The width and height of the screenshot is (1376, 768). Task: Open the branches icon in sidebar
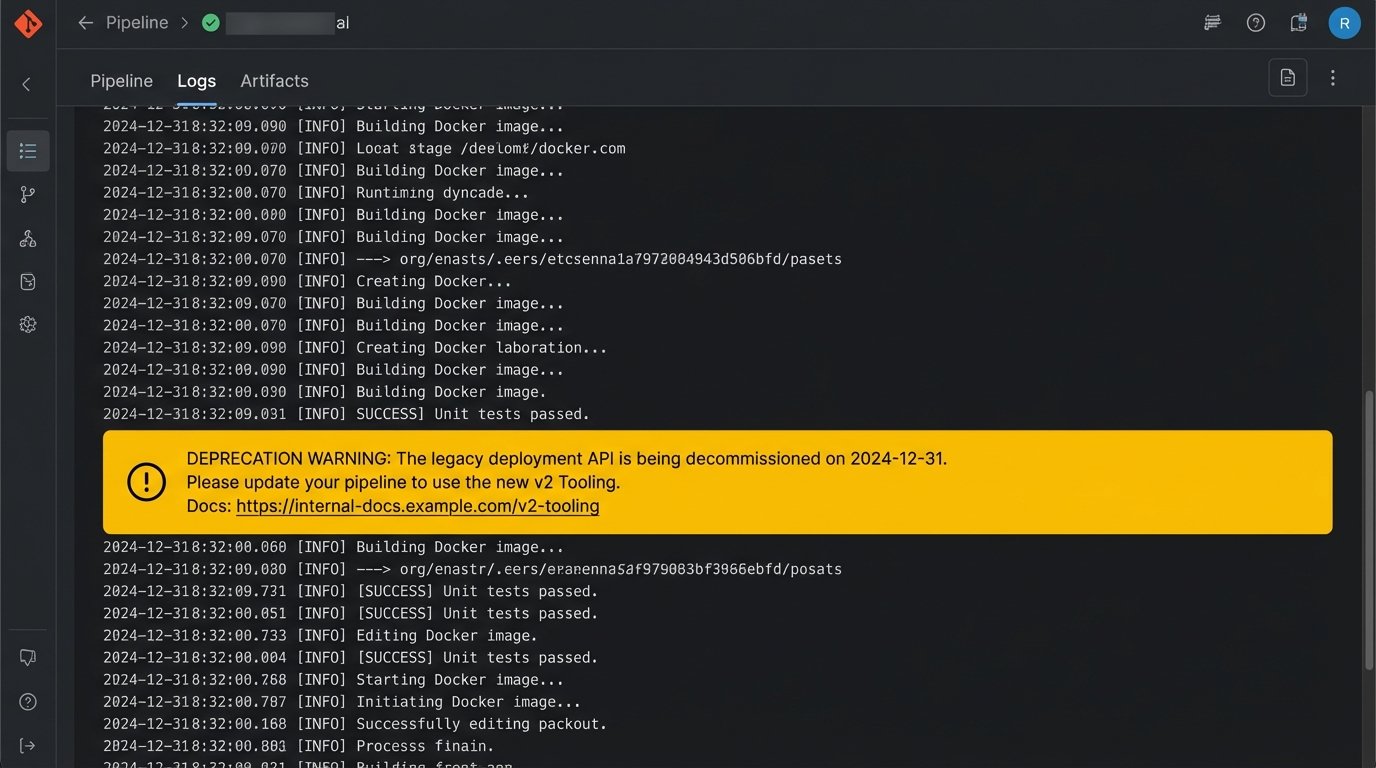coord(28,195)
